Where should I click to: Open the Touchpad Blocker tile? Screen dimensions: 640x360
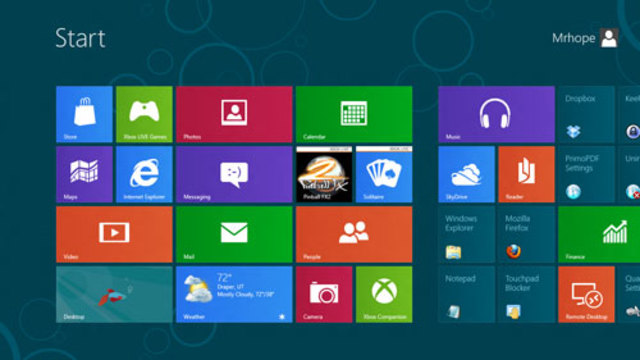point(527,294)
